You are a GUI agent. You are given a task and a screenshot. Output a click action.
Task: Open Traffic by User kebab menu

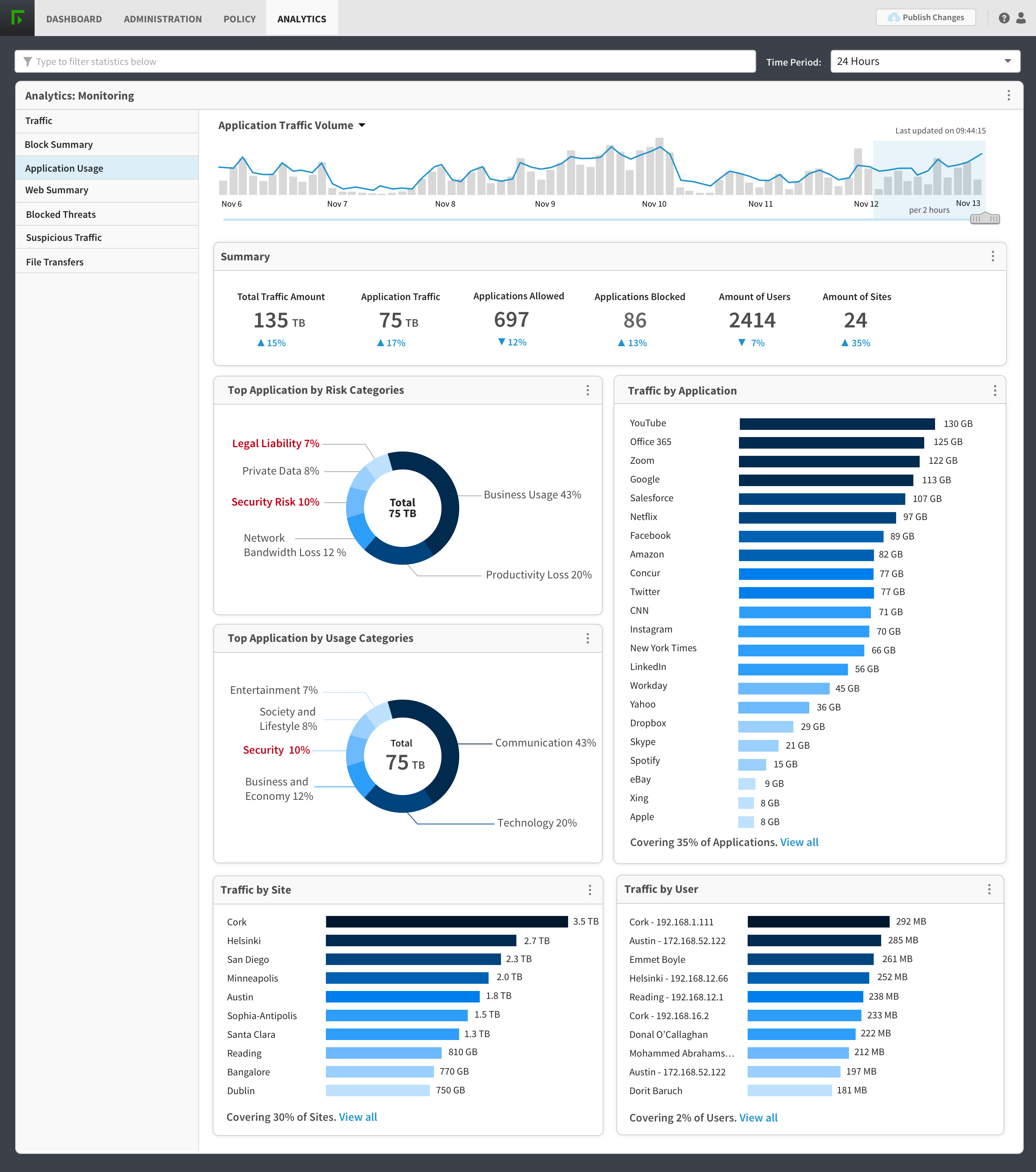pos(989,889)
